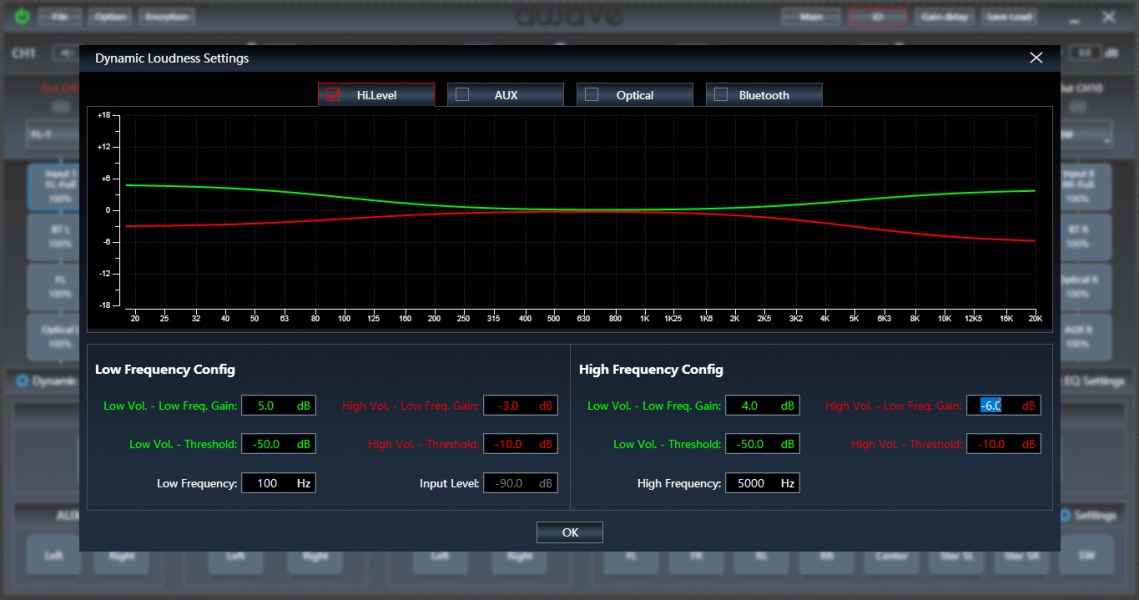Edit High Frequency Config low-volume gain 4.0
The image size is (1139, 600).
pyautogui.click(x=762, y=405)
